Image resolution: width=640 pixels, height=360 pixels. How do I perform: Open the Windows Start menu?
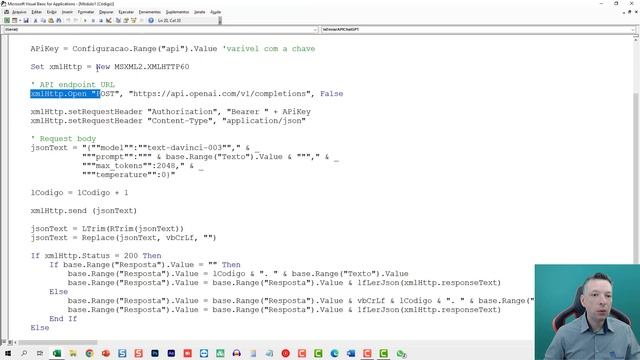[x=8, y=353]
